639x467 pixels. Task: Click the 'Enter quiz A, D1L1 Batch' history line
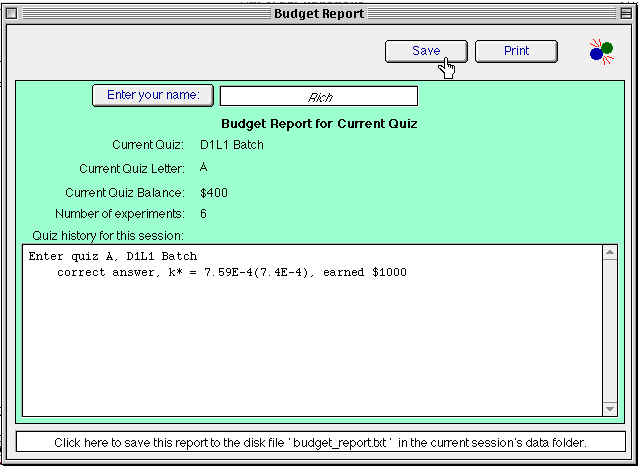[113, 257]
